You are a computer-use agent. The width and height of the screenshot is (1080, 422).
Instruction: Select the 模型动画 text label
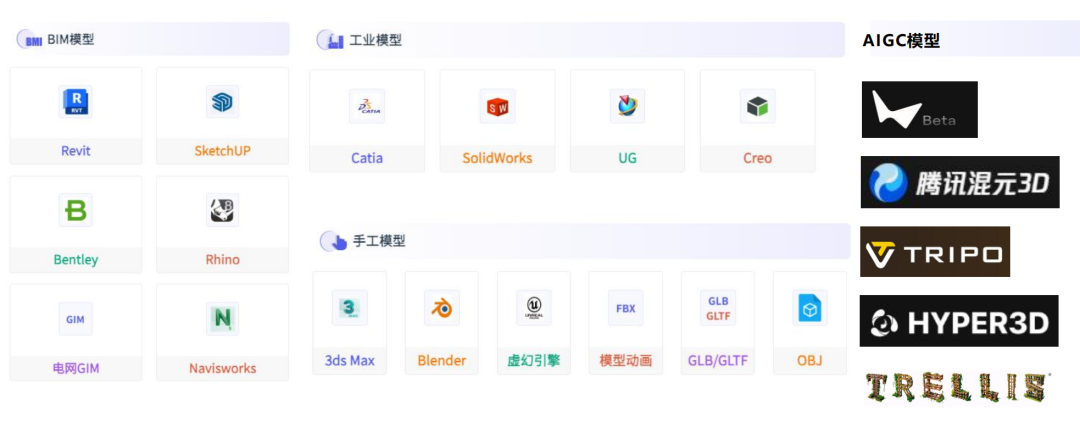tap(625, 361)
